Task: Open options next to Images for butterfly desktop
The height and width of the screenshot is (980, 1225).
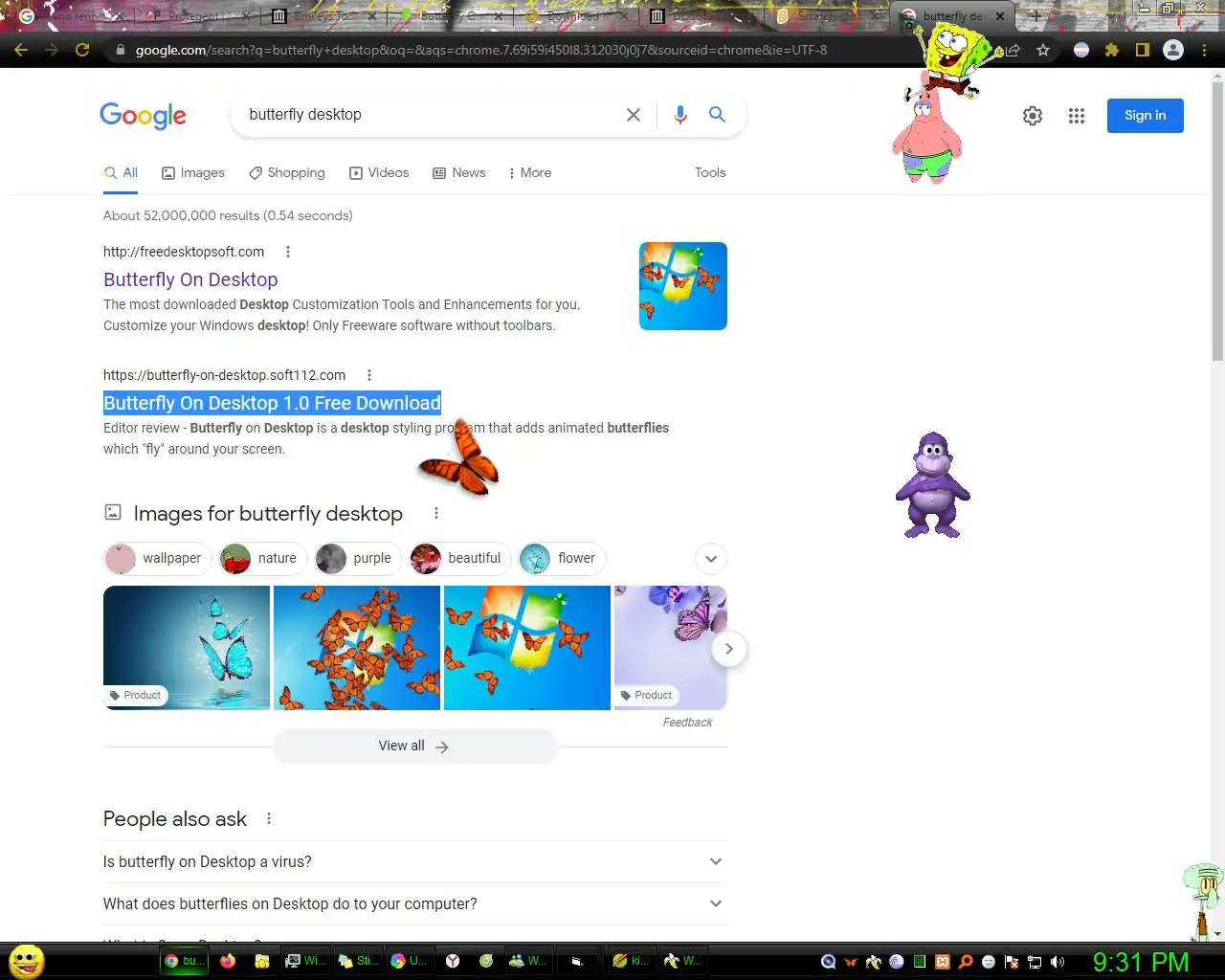Action: [436, 514]
